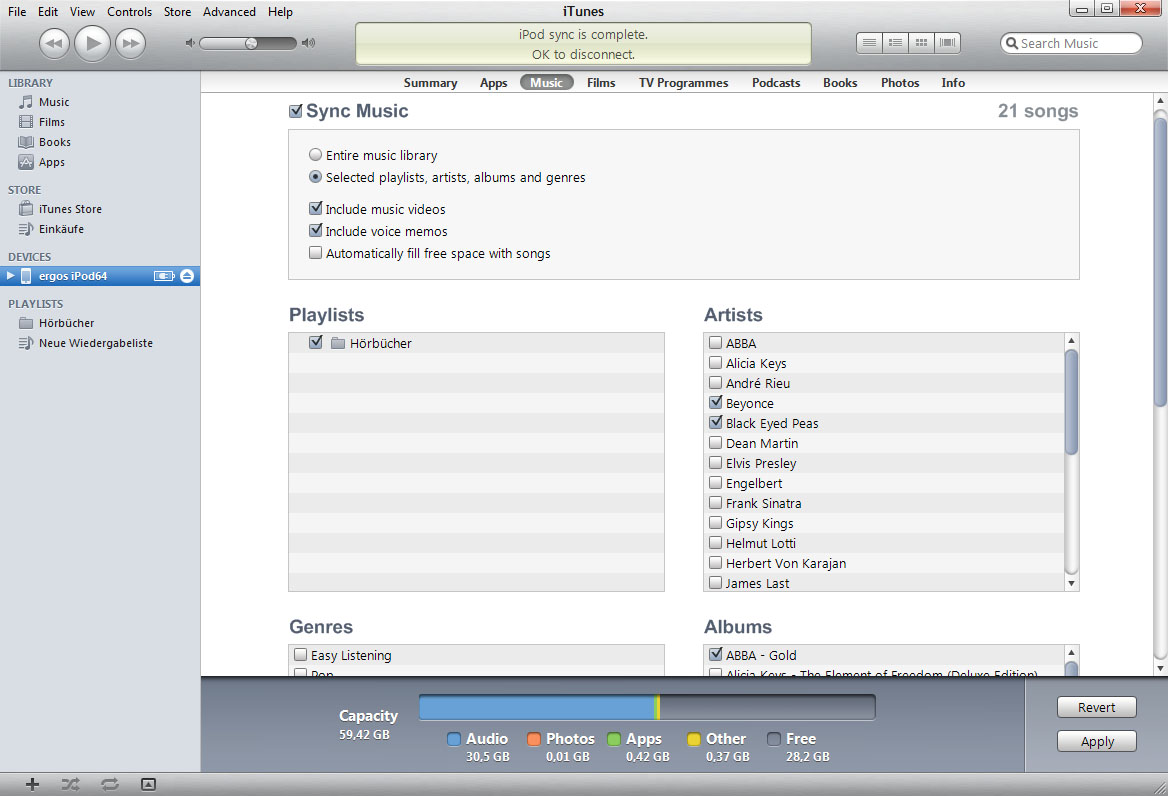
Task: Open Neue Wiedergabeliste playlist icon
Action: click(x=26, y=343)
